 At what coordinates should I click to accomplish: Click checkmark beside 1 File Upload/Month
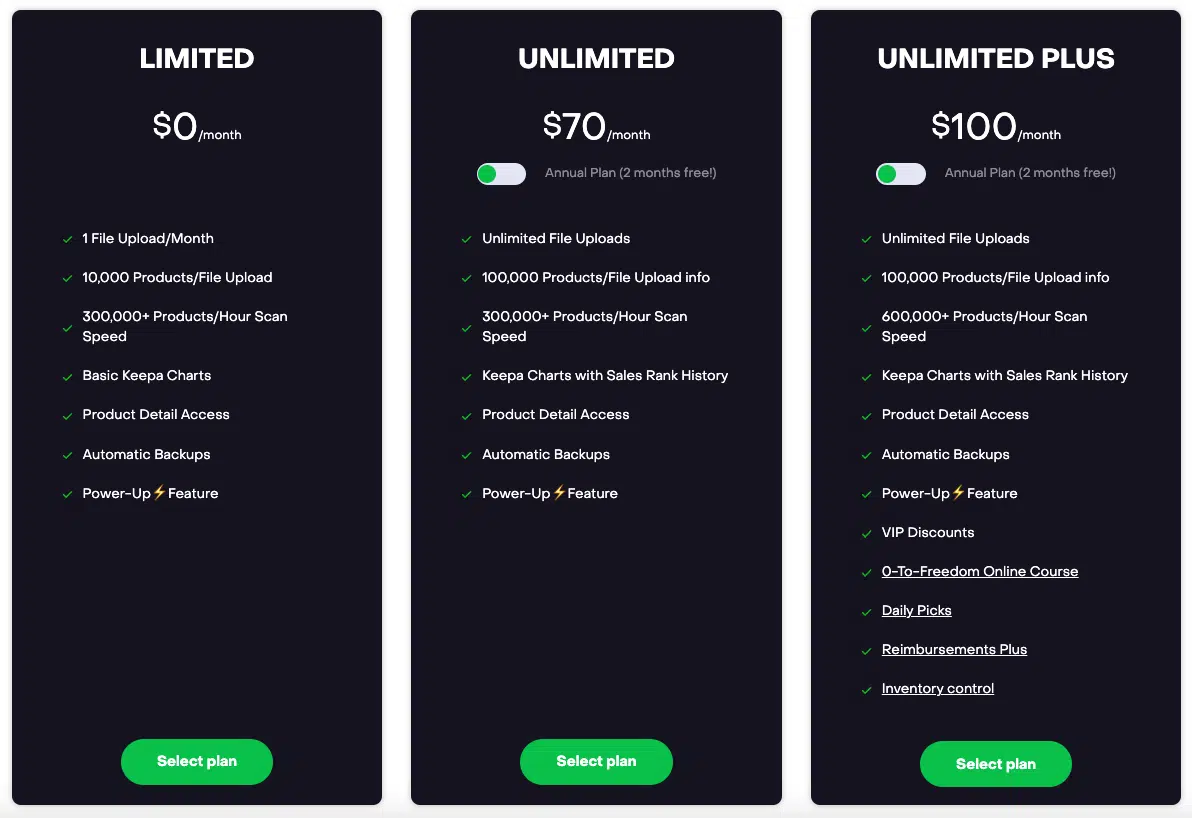click(67, 240)
